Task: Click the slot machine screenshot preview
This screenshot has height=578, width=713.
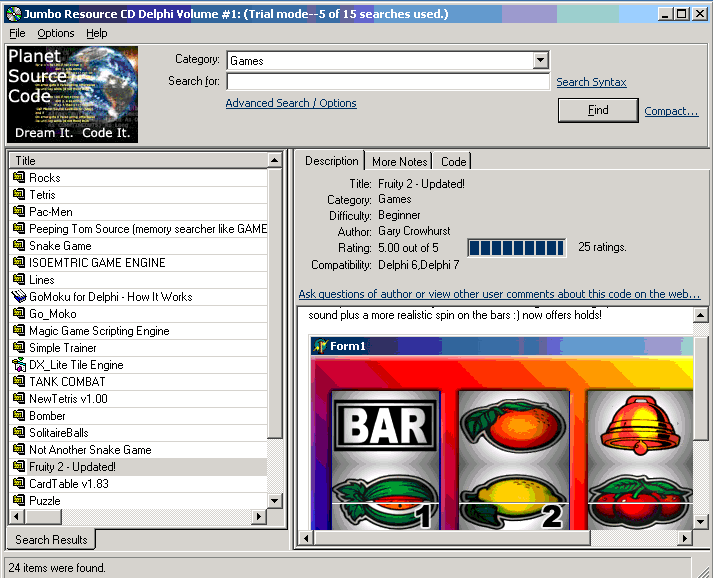Action: pos(502,433)
